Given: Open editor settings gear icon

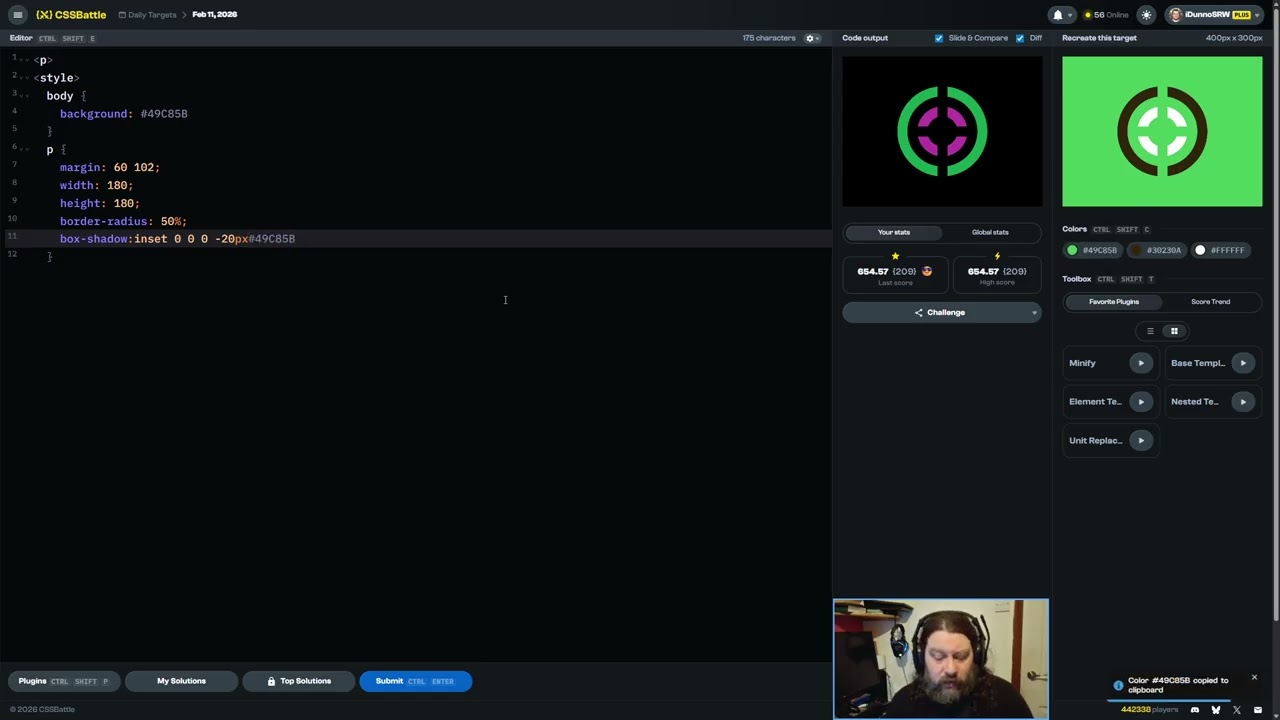Looking at the screenshot, I should 810,38.
